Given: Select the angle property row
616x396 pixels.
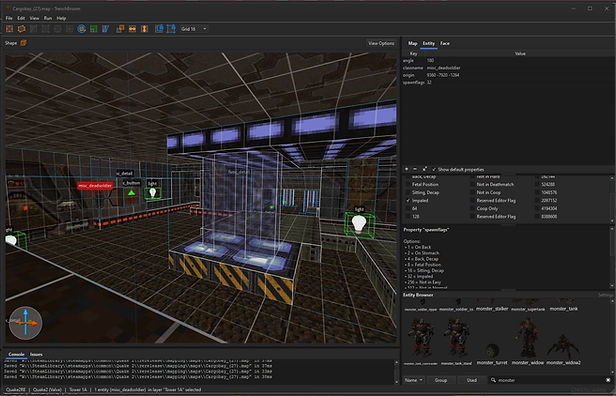Looking at the screenshot, I should [507, 60].
